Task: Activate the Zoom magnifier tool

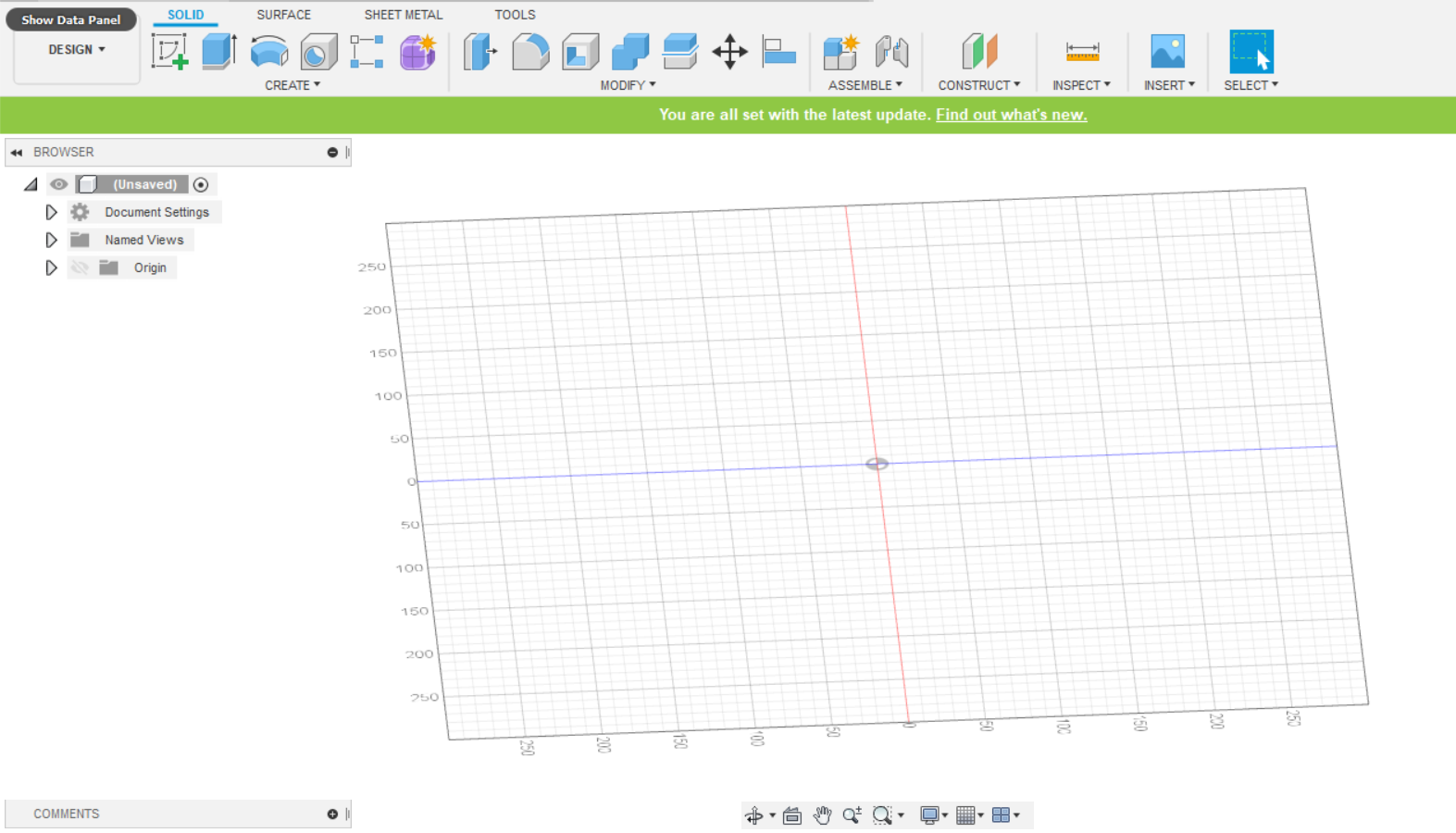Action: 852,815
